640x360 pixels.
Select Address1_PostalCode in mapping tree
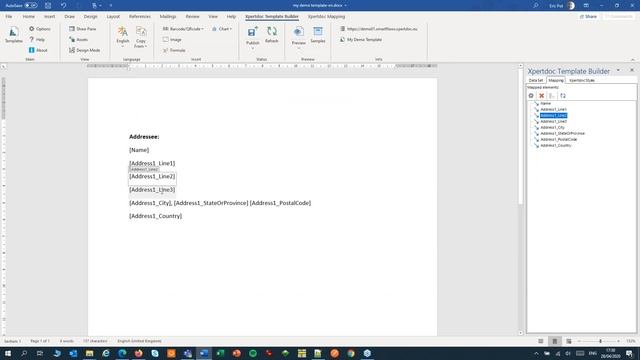(x=559, y=139)
